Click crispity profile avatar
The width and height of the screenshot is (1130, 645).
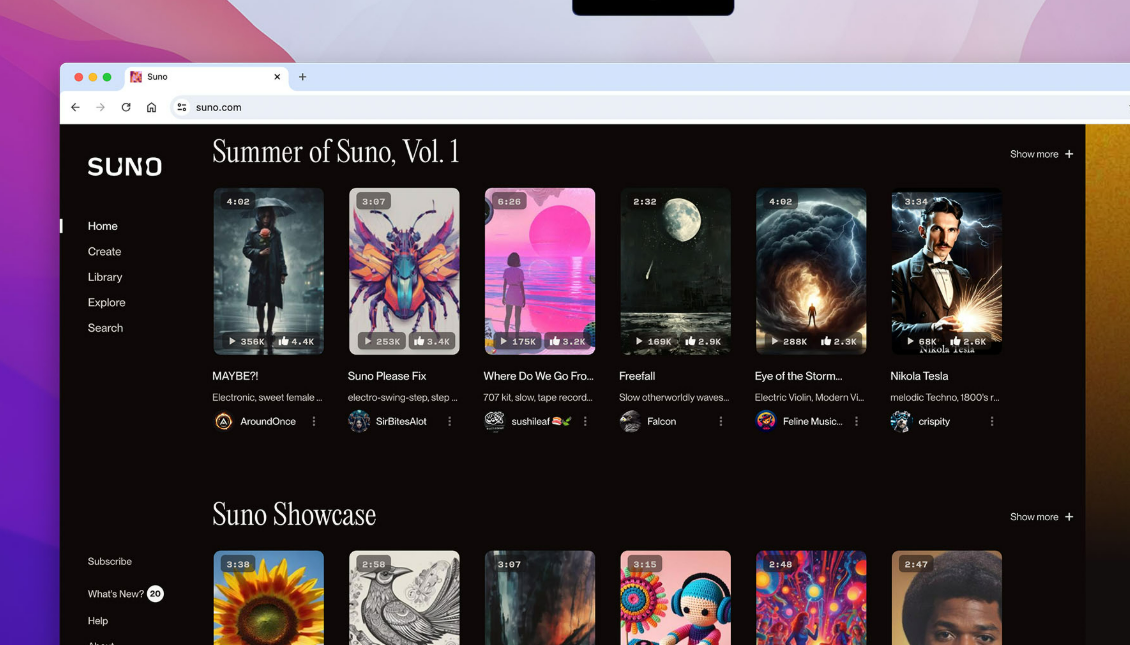(901, 422)
